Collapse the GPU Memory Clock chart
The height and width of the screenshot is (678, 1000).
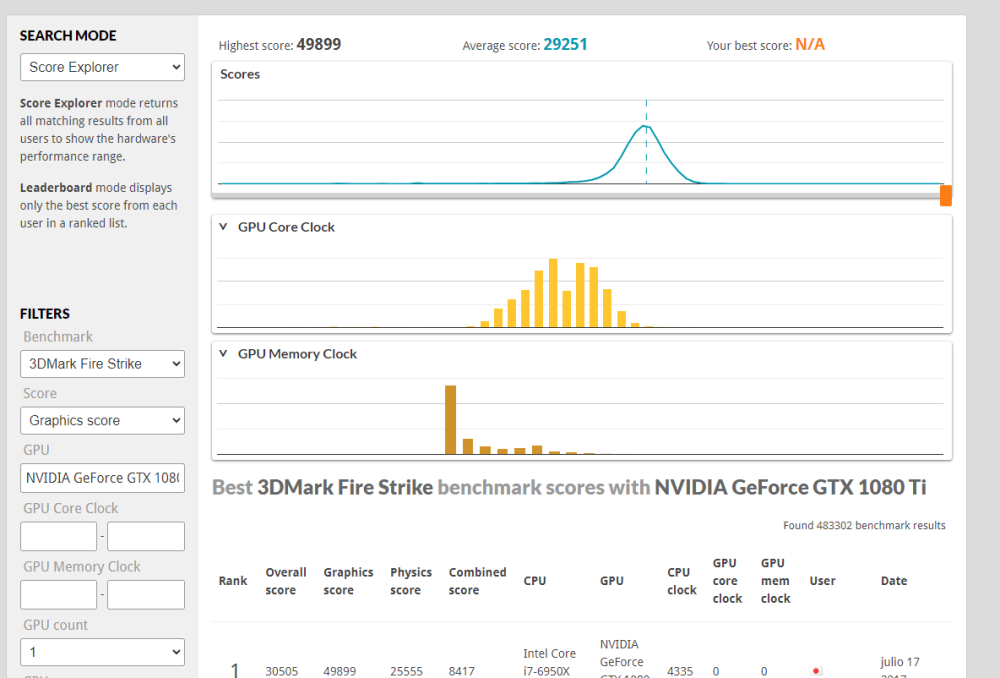(223, 354)
